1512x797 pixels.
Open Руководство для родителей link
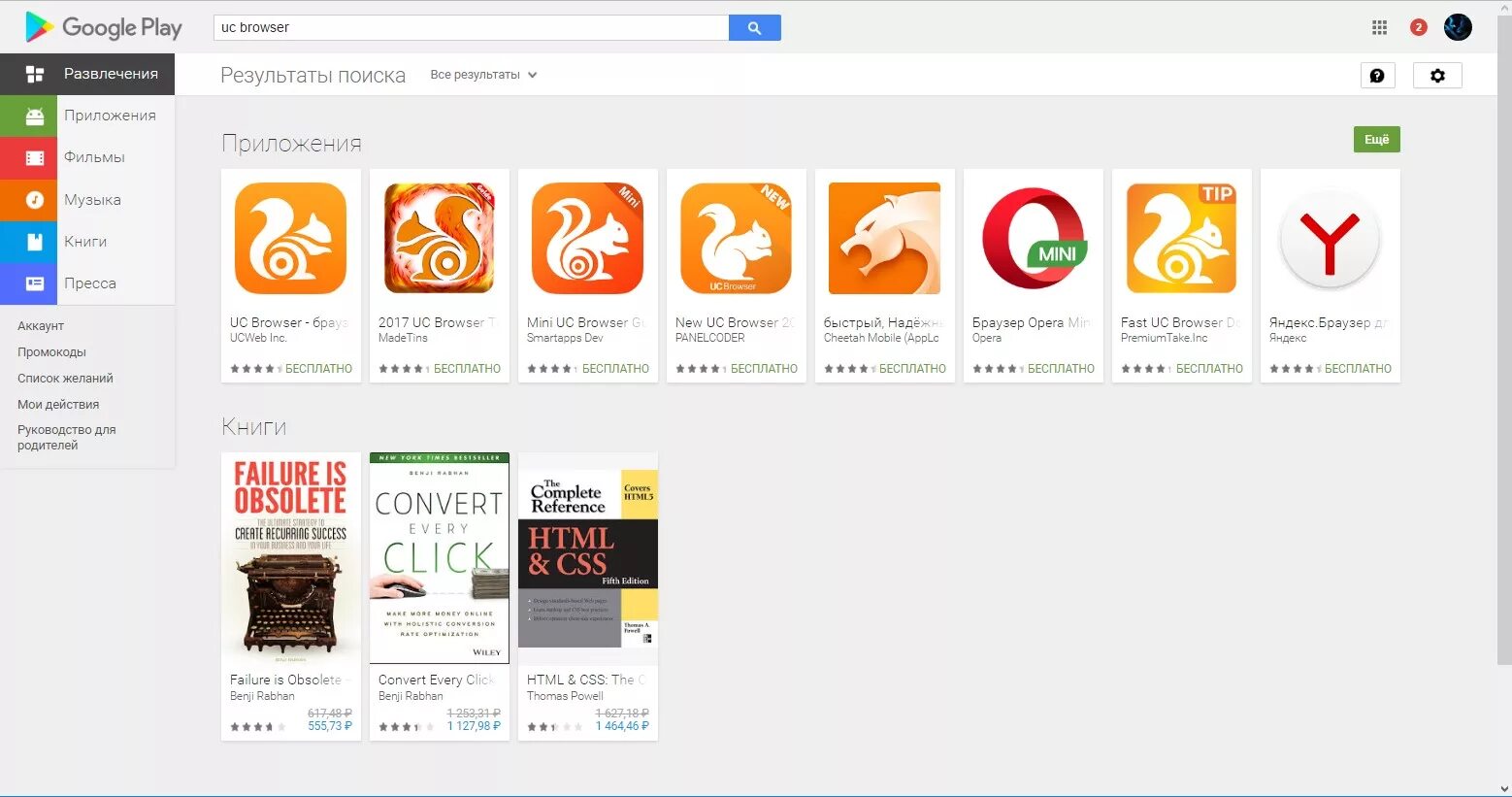point(66,438)
